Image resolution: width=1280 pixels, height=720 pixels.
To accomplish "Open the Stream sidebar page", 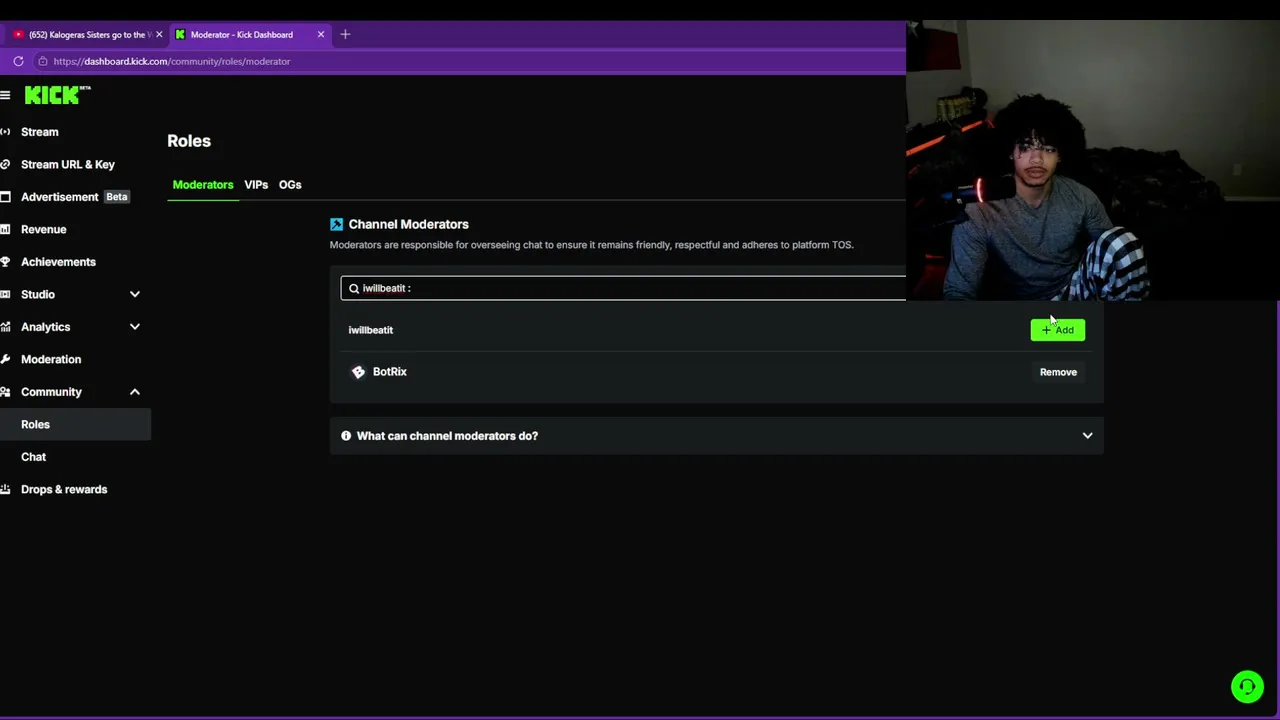I will coord(40,132).
